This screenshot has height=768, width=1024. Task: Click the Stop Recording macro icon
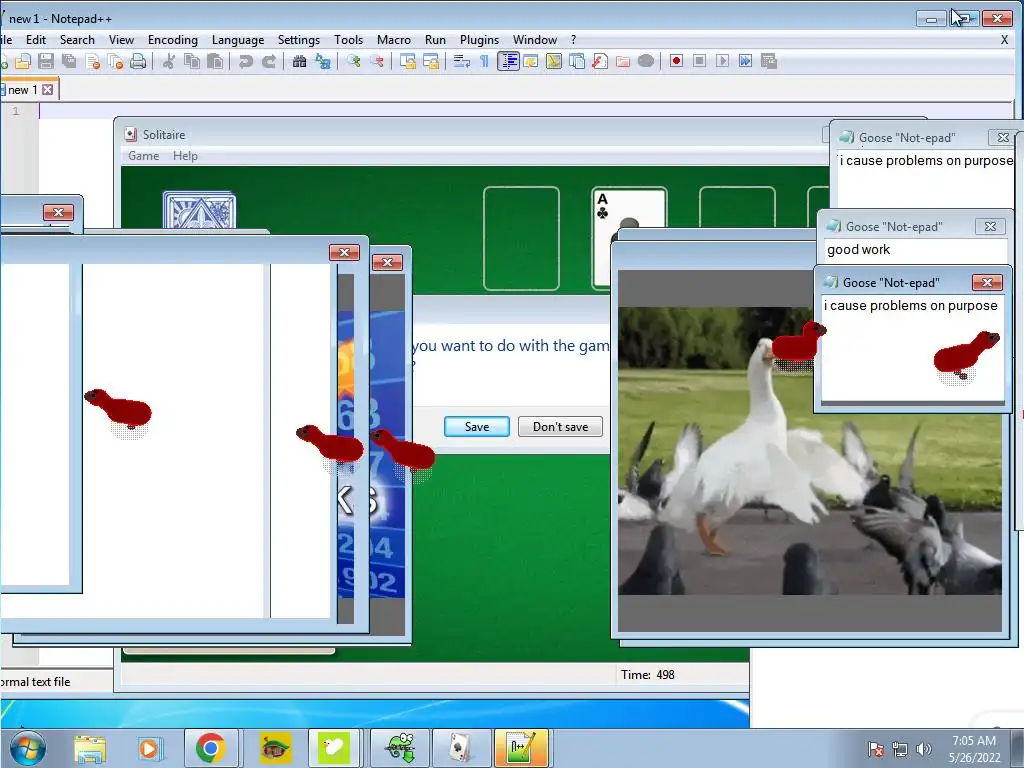pyautogui.click(x=699, y=61)
